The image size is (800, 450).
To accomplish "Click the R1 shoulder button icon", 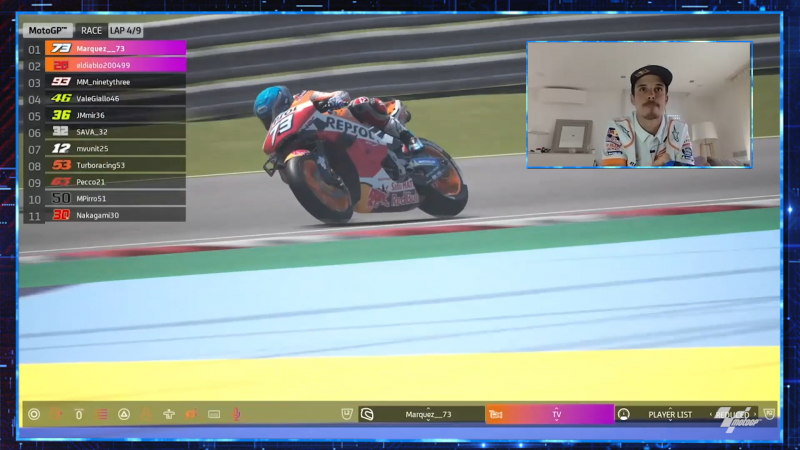I will point(769,414).
